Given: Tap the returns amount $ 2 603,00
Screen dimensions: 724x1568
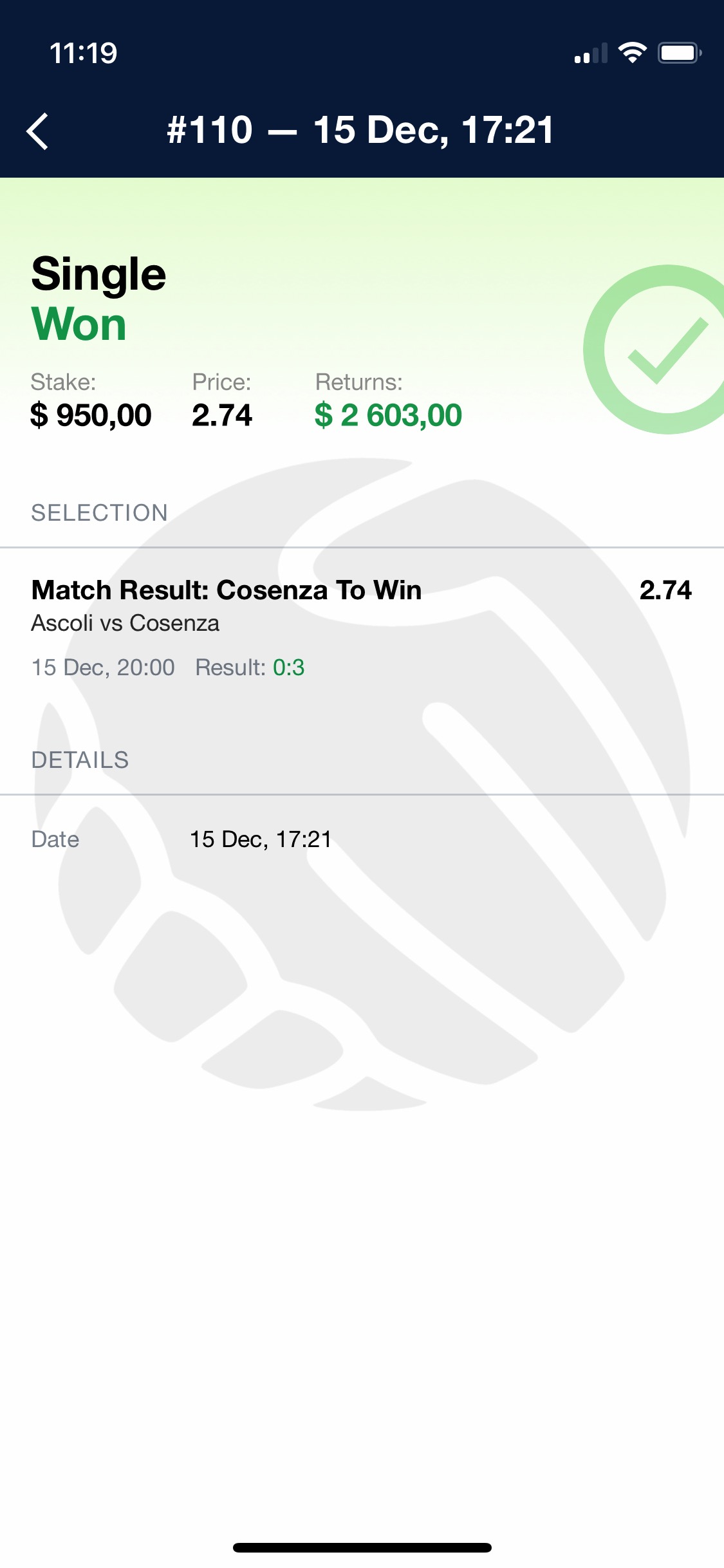Looking at the screenshot, I should pyautogui.click(x=388, y=415).
